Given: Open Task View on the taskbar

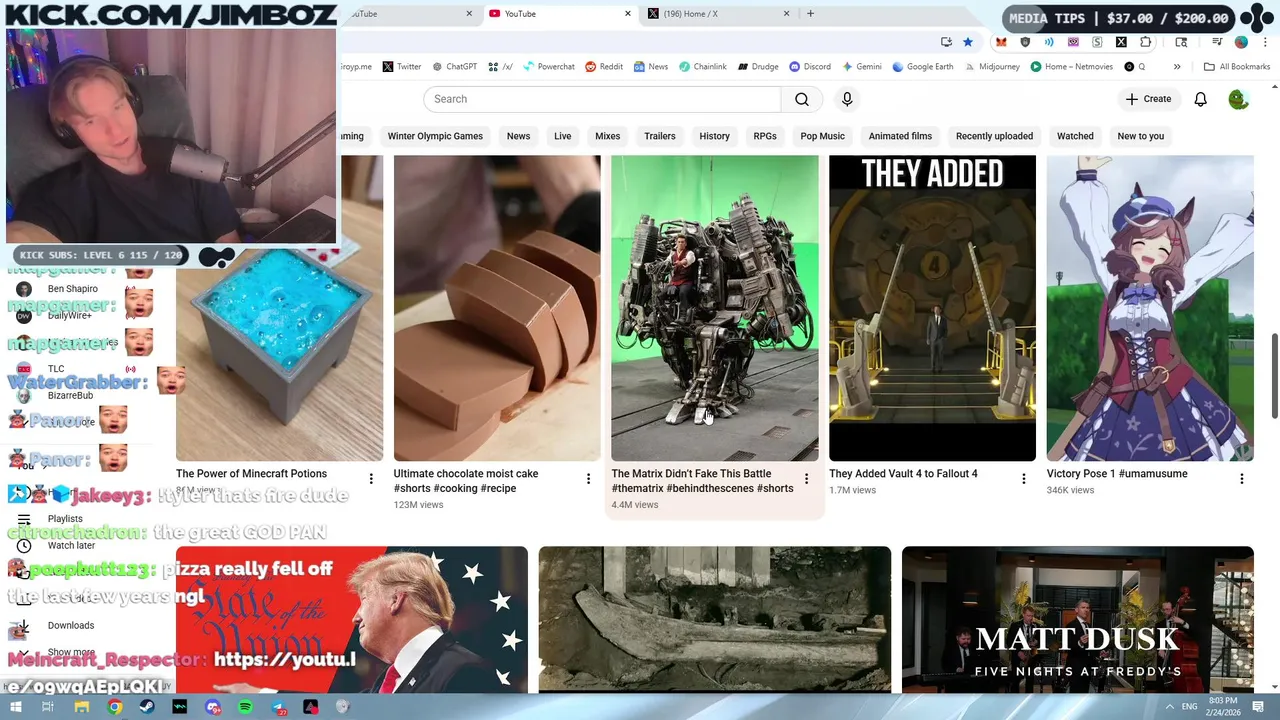Looking at the screenshot, I should [48, 707].
